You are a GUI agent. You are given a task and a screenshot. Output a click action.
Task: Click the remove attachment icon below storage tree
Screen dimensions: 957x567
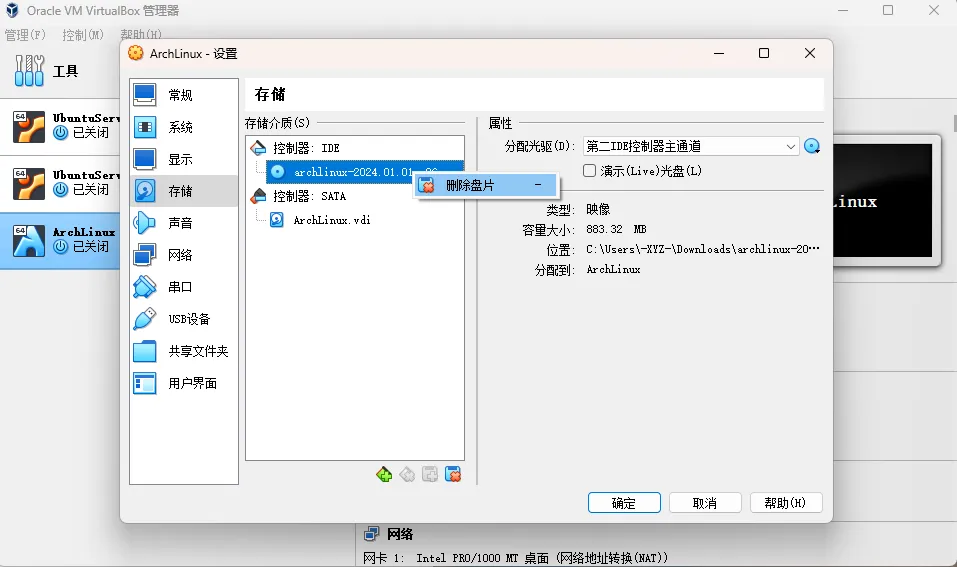point(453,474)
